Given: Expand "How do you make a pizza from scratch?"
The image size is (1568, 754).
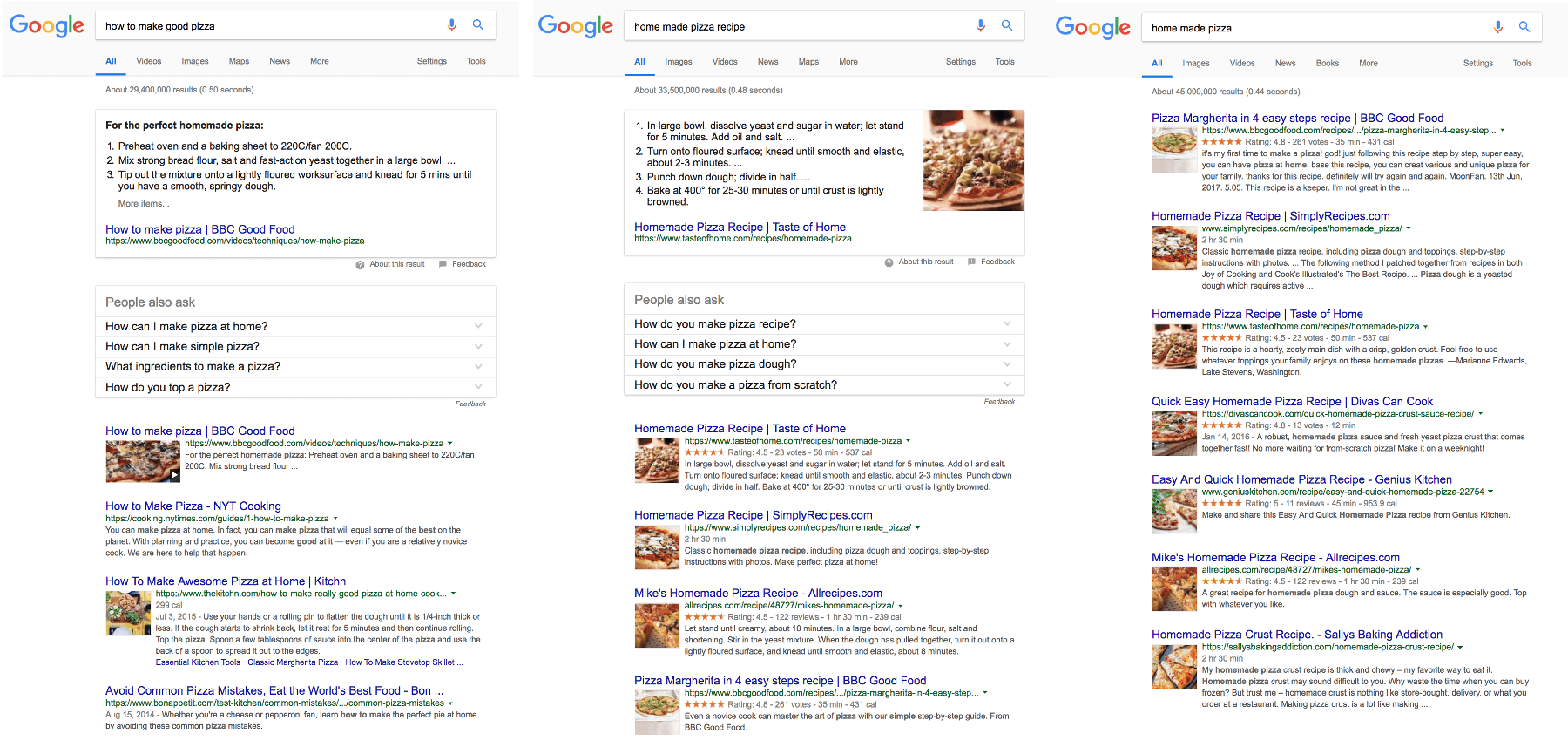Looking at the screenshot, I should coord(824,385).
